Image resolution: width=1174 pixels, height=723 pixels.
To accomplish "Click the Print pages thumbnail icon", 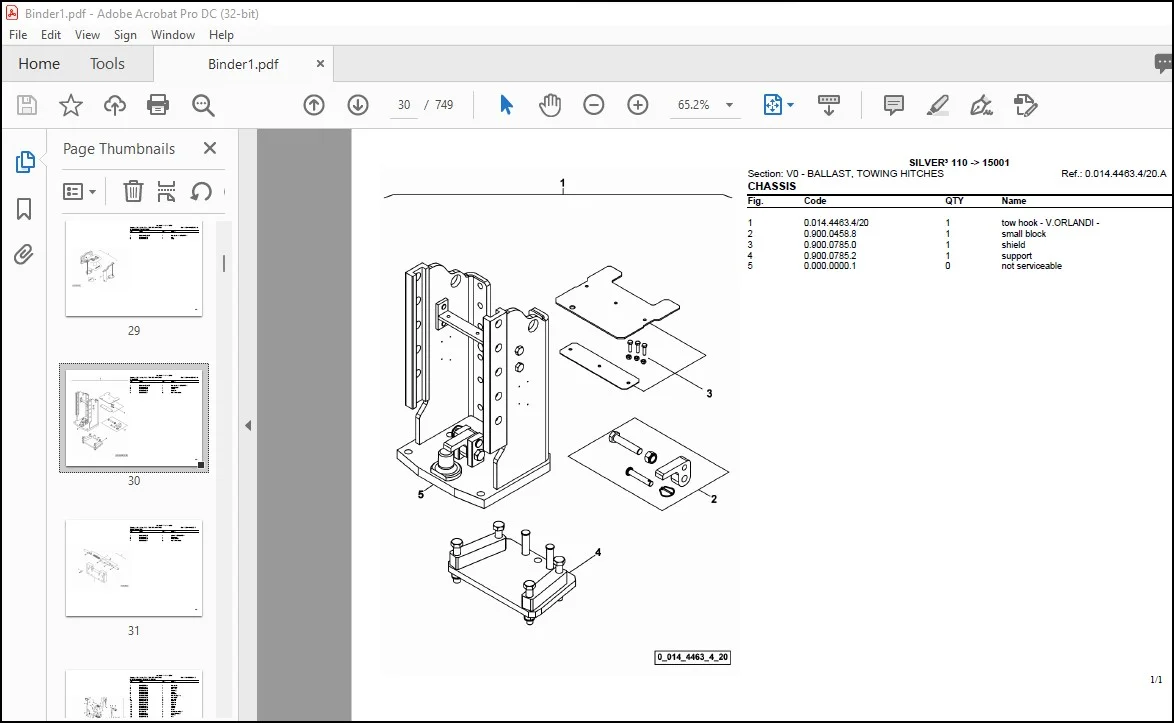I will tap(166, 192).
